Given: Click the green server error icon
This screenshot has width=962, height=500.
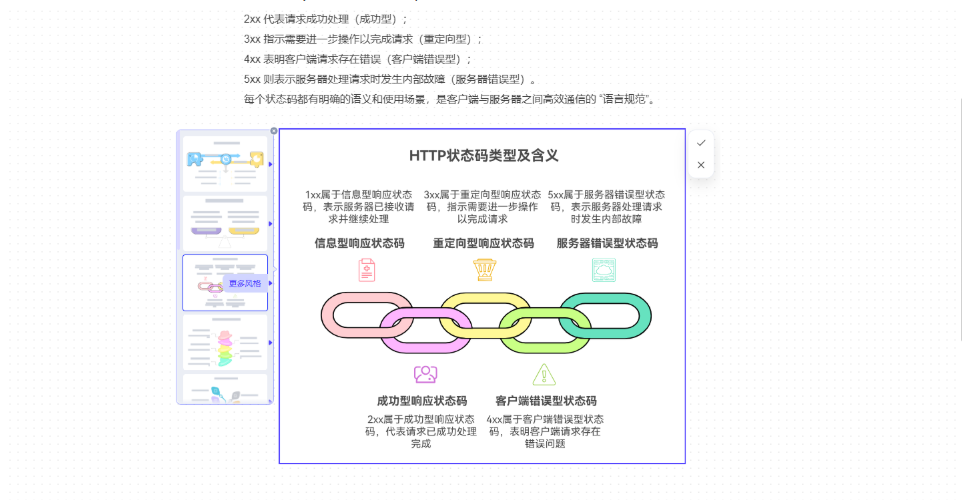Looking at the screenshot, I should tap(604, 270).
